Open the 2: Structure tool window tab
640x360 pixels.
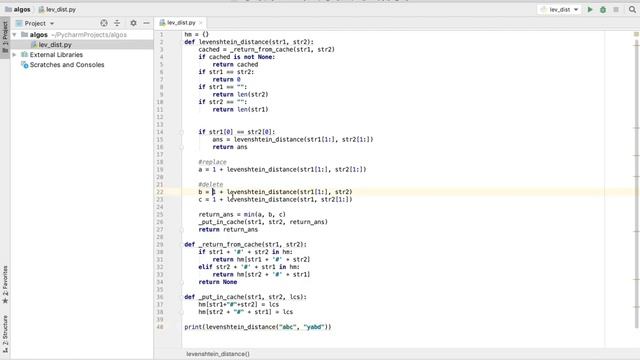[5, 333]
